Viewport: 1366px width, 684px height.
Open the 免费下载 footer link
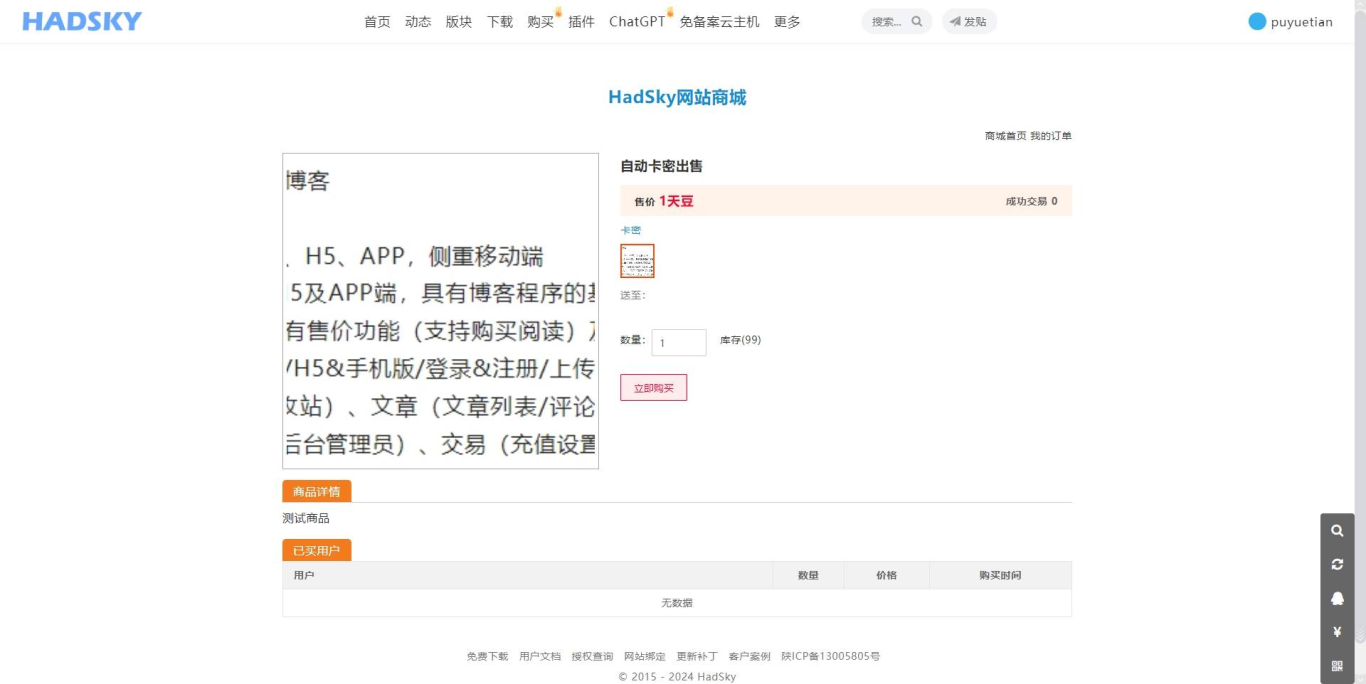[487, 657]
